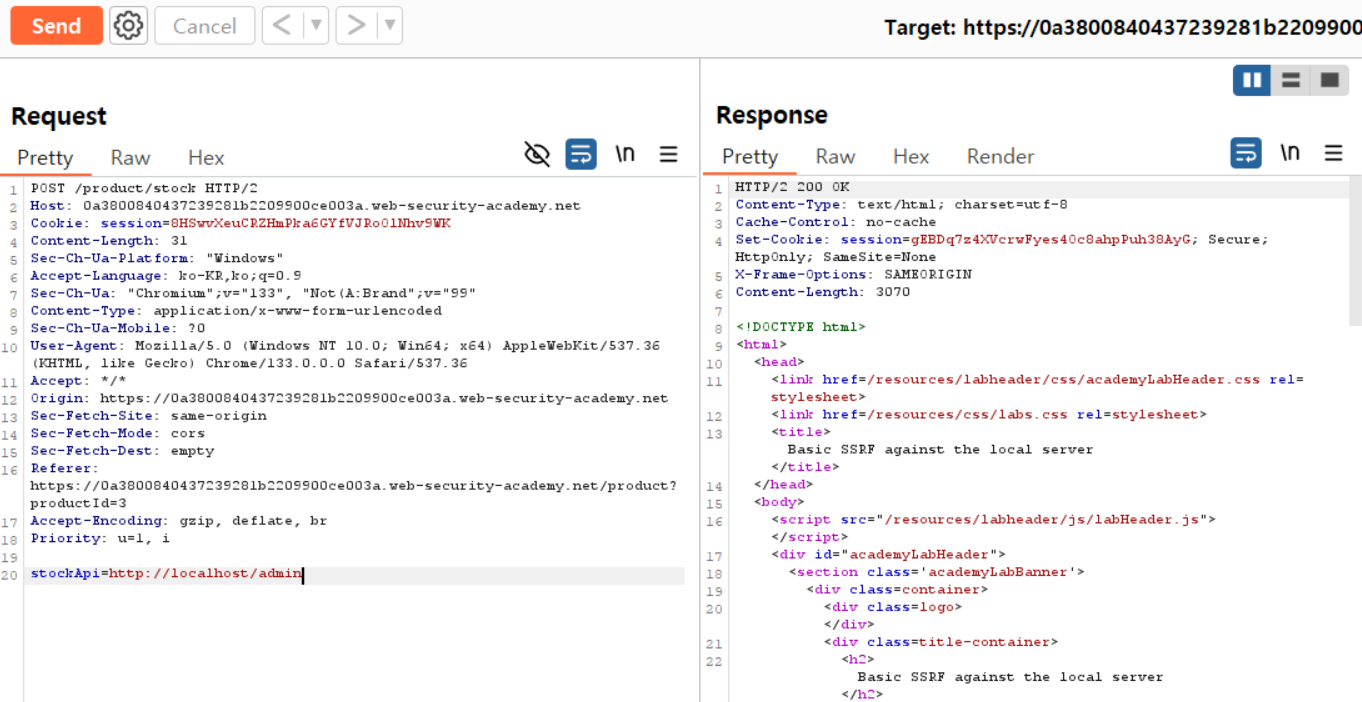
Task: Click the Content-Type header in Request
Action: coord(236,311)
